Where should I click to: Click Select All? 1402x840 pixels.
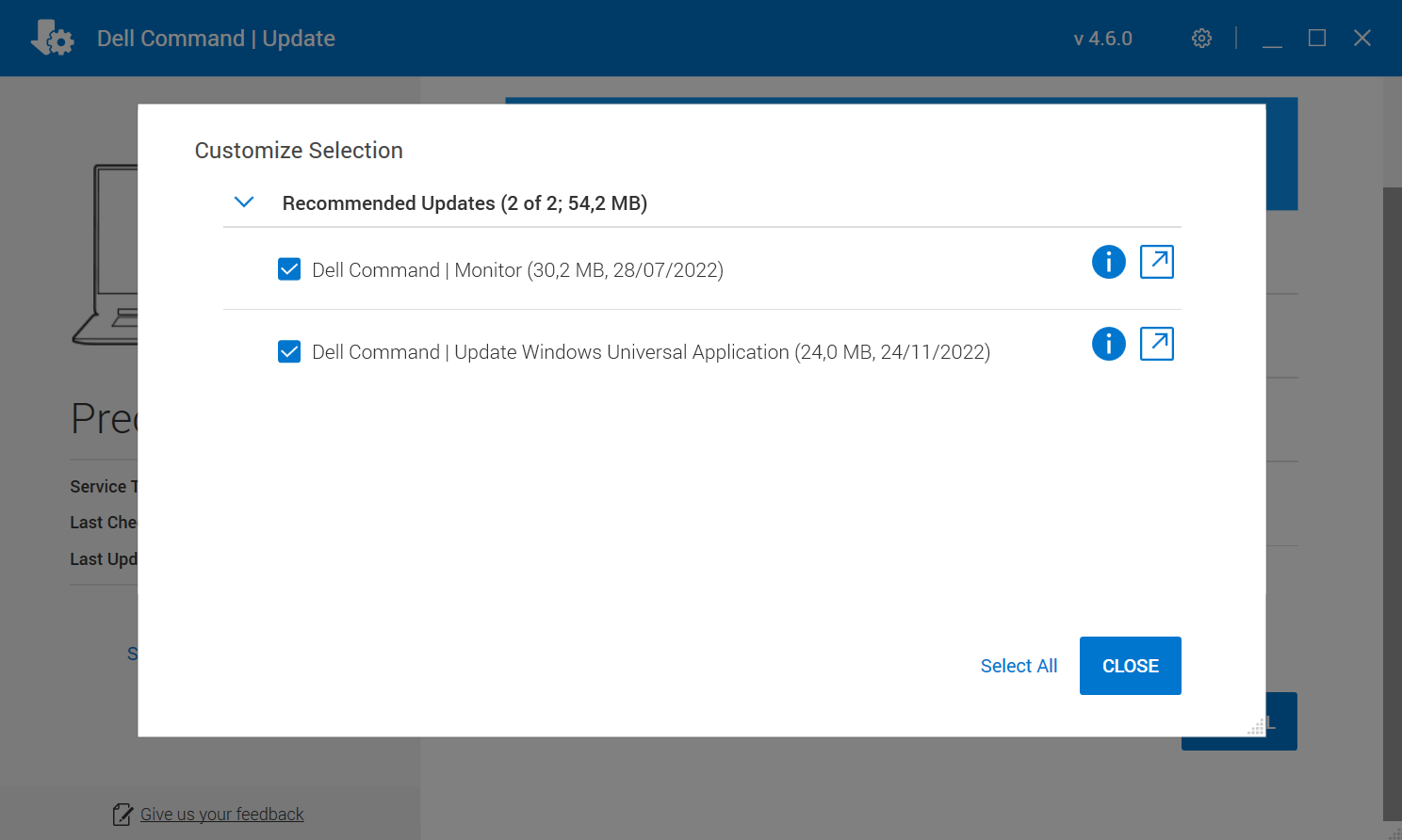click(1019, 666)
